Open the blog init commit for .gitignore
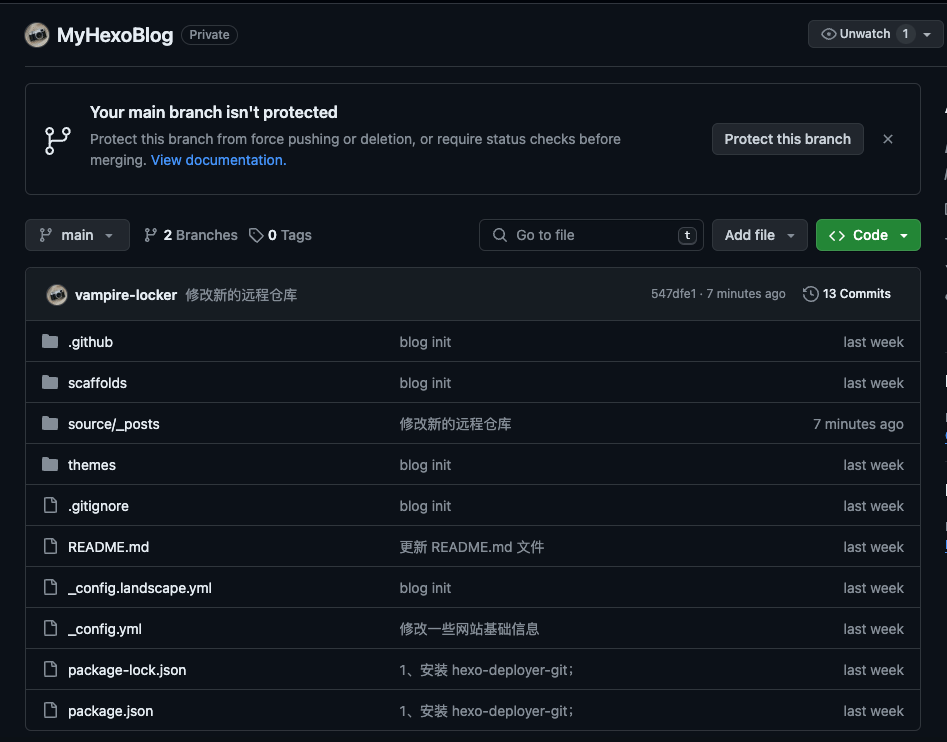The height and width of the screenshot is (742, 947). click(x=425, y=506)
